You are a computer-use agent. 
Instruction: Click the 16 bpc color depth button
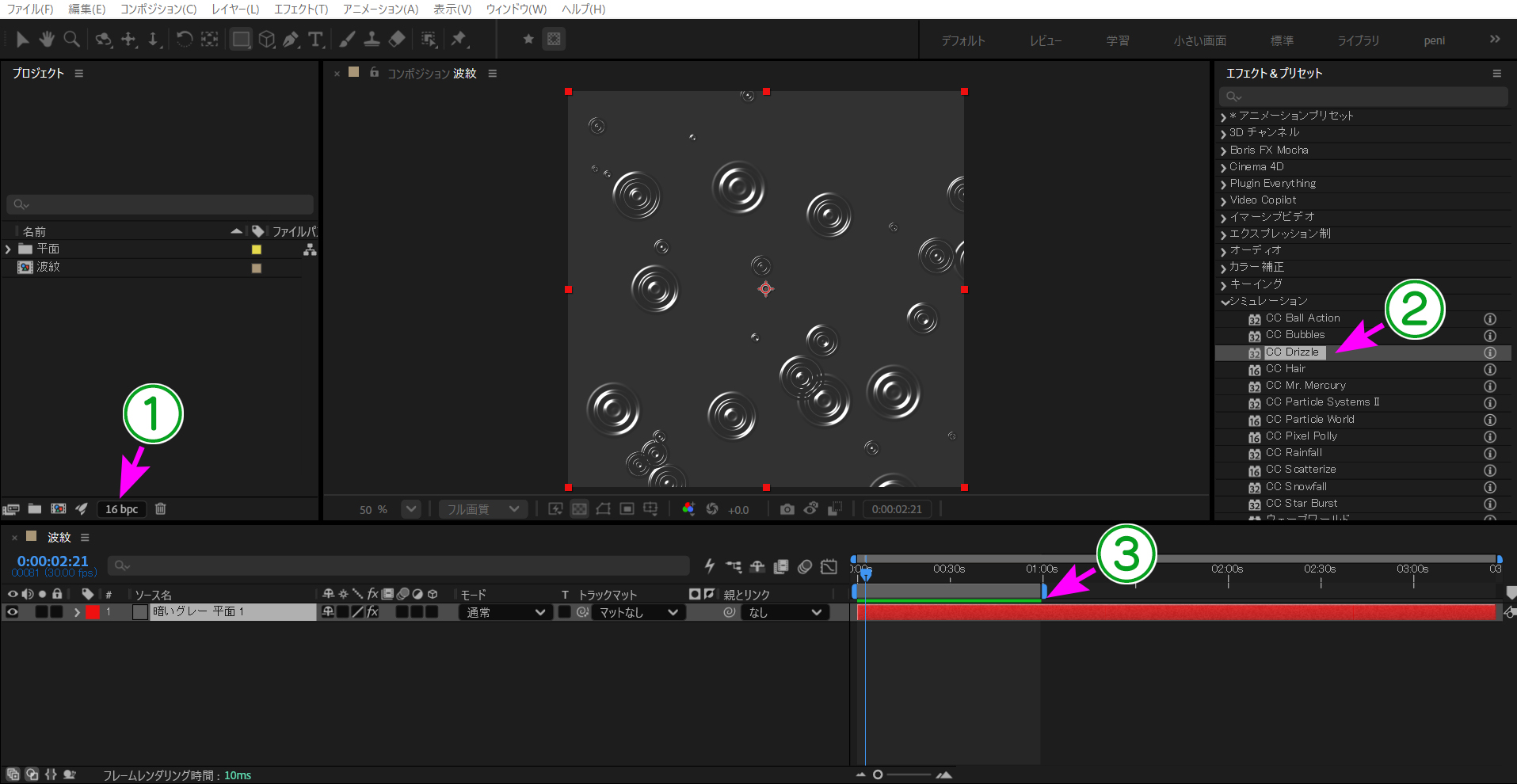tap(122, 509)
